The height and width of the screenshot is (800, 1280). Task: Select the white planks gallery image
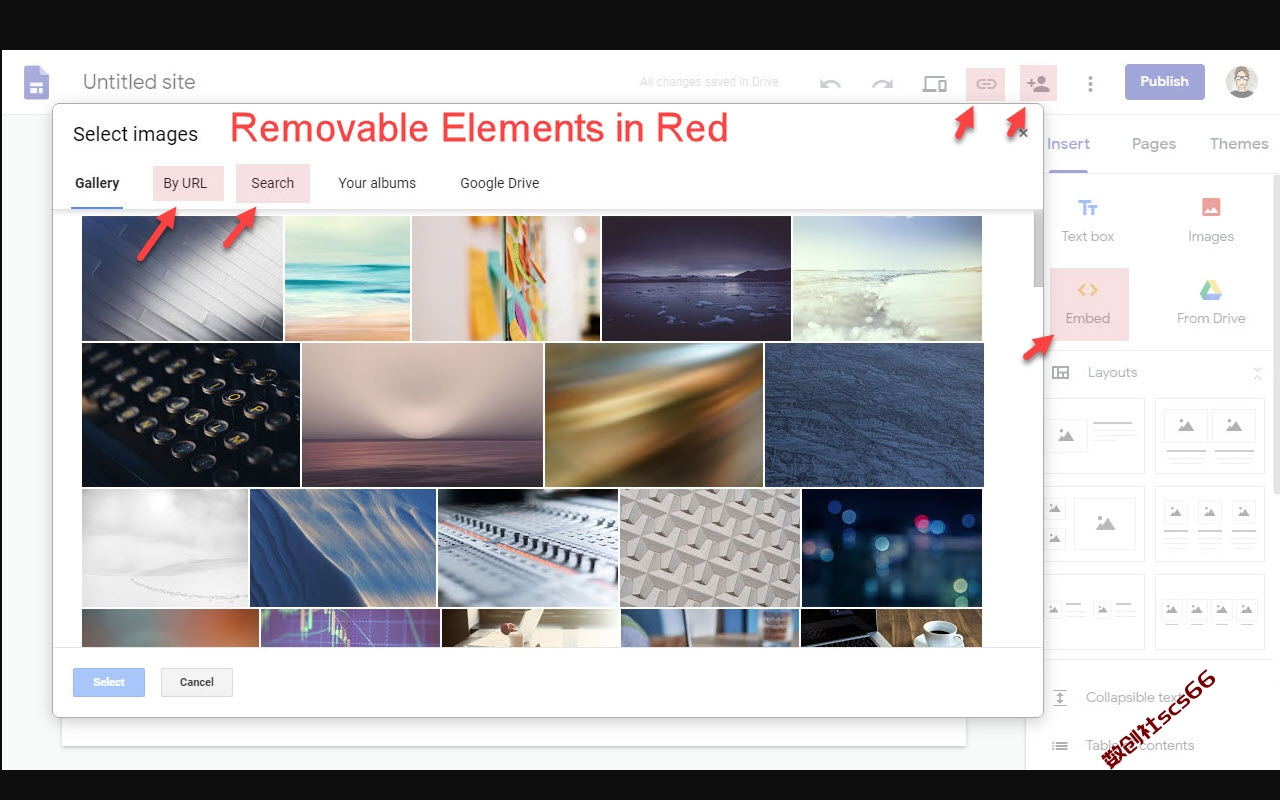pyautogui.click(x=182, y=278)
